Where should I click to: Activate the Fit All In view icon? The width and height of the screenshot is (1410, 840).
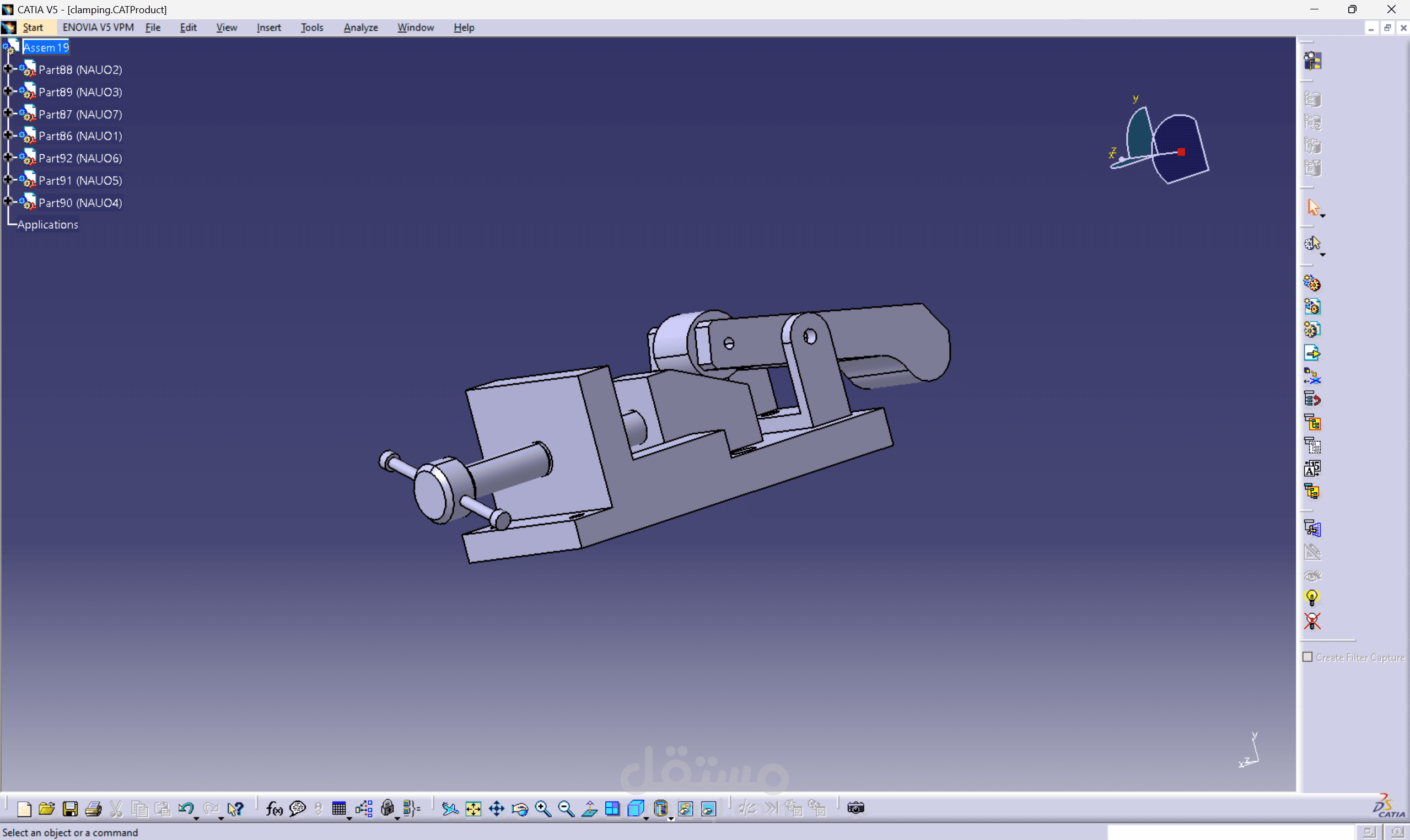(x=473, y=809)
